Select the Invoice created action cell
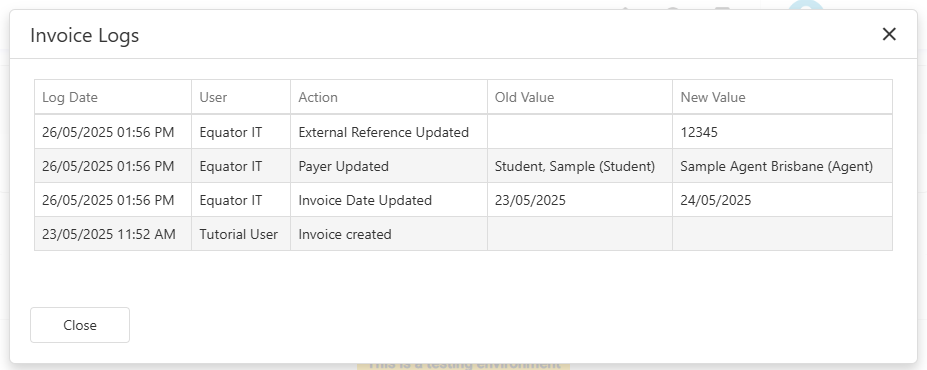The height and width of the screenshot is (370, 927). pos(389,234)
